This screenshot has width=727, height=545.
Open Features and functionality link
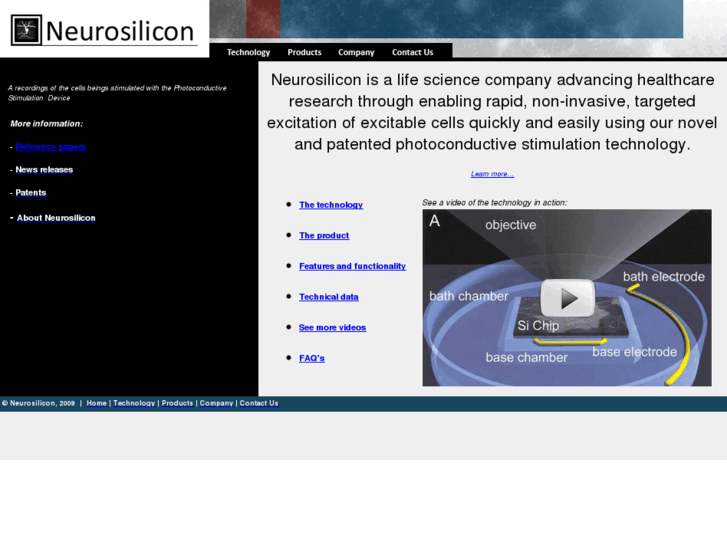tap(352, 266)
